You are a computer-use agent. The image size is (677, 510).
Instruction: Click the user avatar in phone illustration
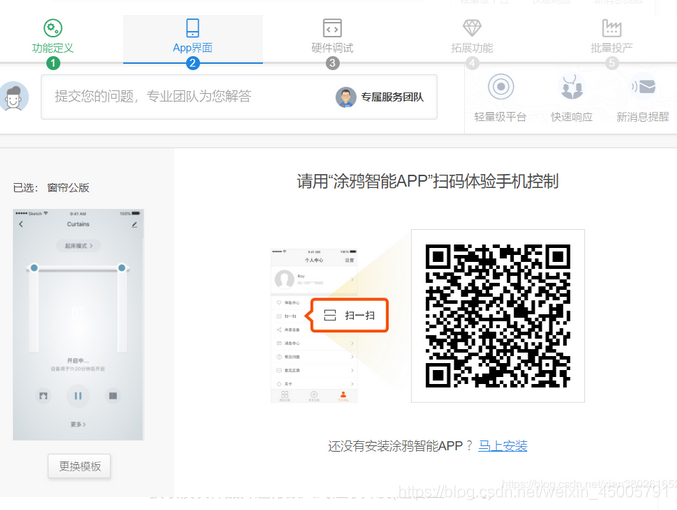pyautogui.click(x=285, y=279)
